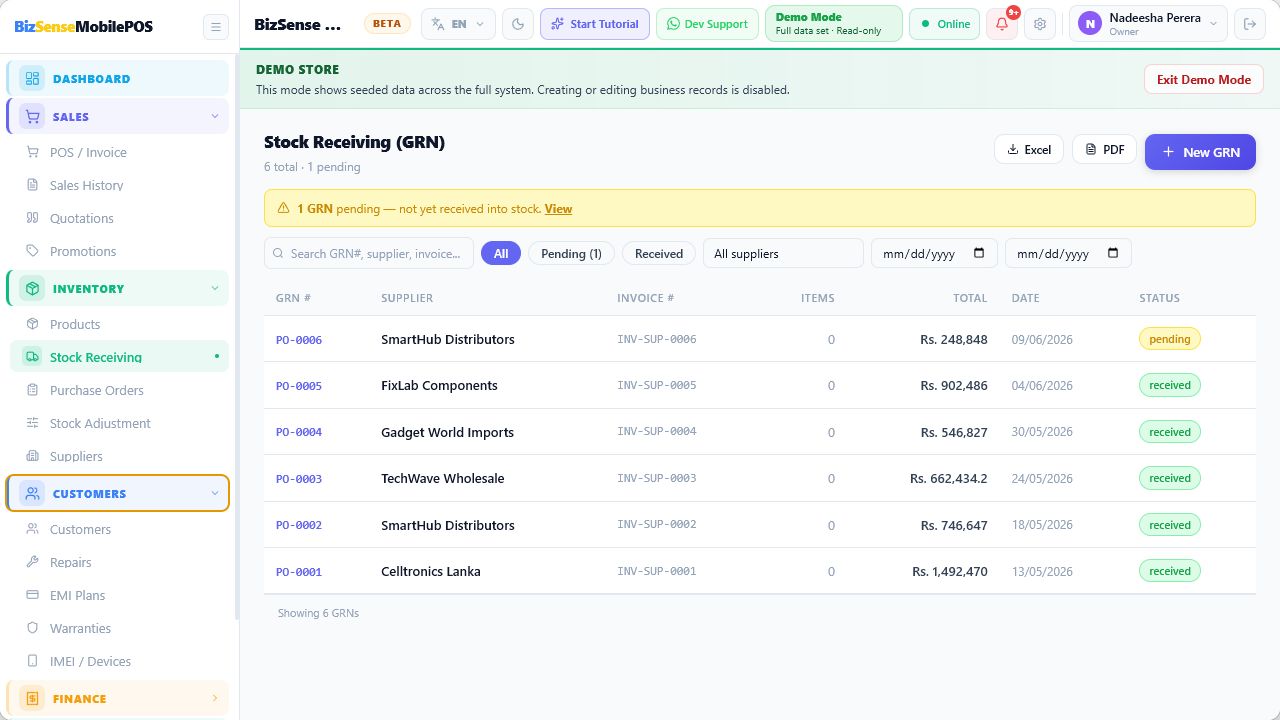Click the Purchase Orders clipboard icon
Image resolution: width=1280 pixels, height=720 pixels.
(x=32, y=391)
